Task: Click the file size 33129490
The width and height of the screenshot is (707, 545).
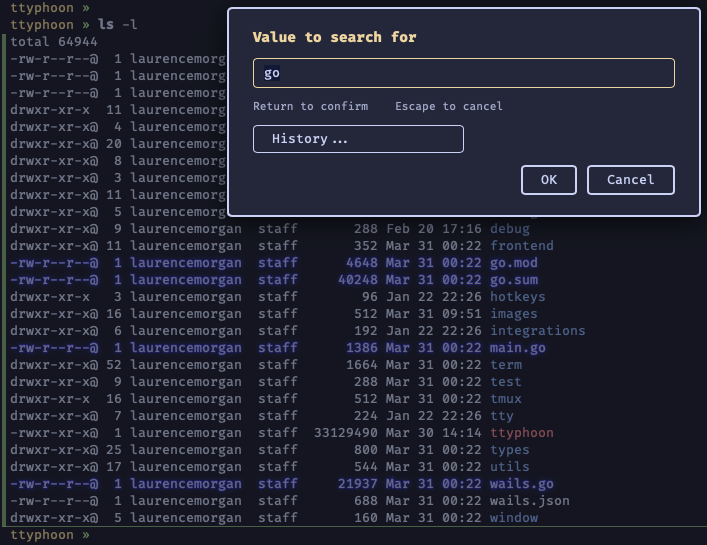Action: click(x=345, y=433)
